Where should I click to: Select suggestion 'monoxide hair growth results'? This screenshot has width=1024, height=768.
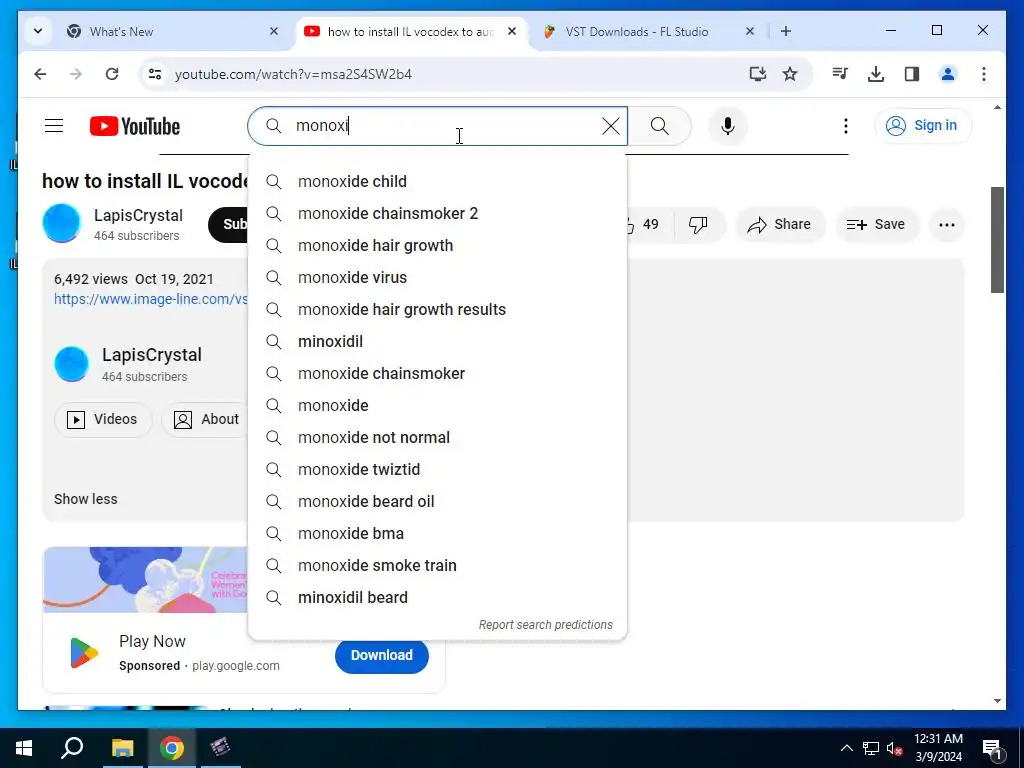[x=438, y=310]
